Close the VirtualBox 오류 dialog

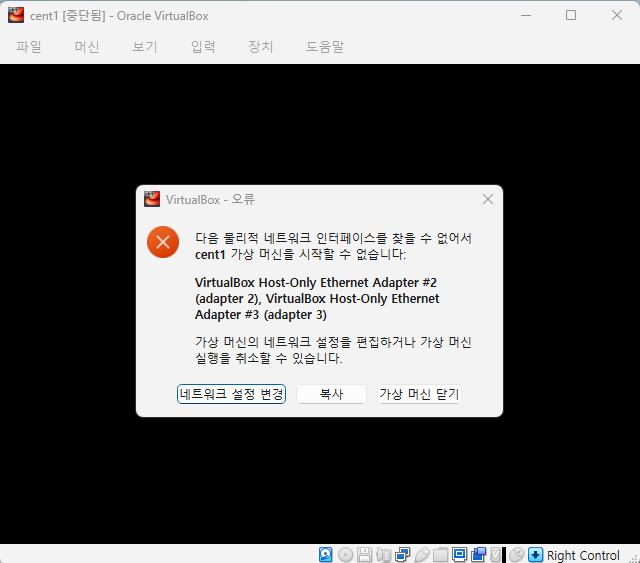click(x=488, y=199)
